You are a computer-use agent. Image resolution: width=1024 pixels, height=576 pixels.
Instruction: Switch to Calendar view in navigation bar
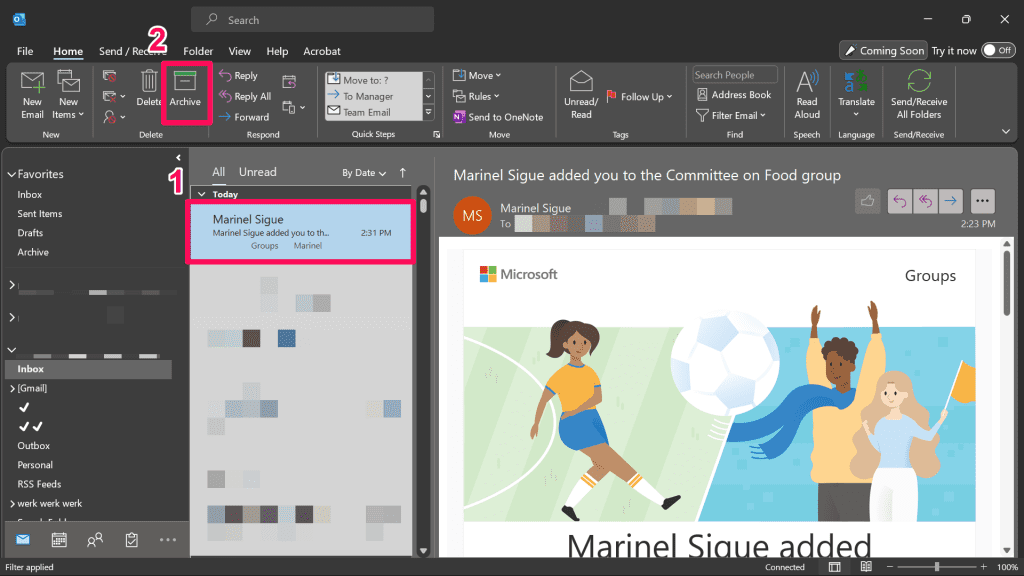tap(59, 540)
